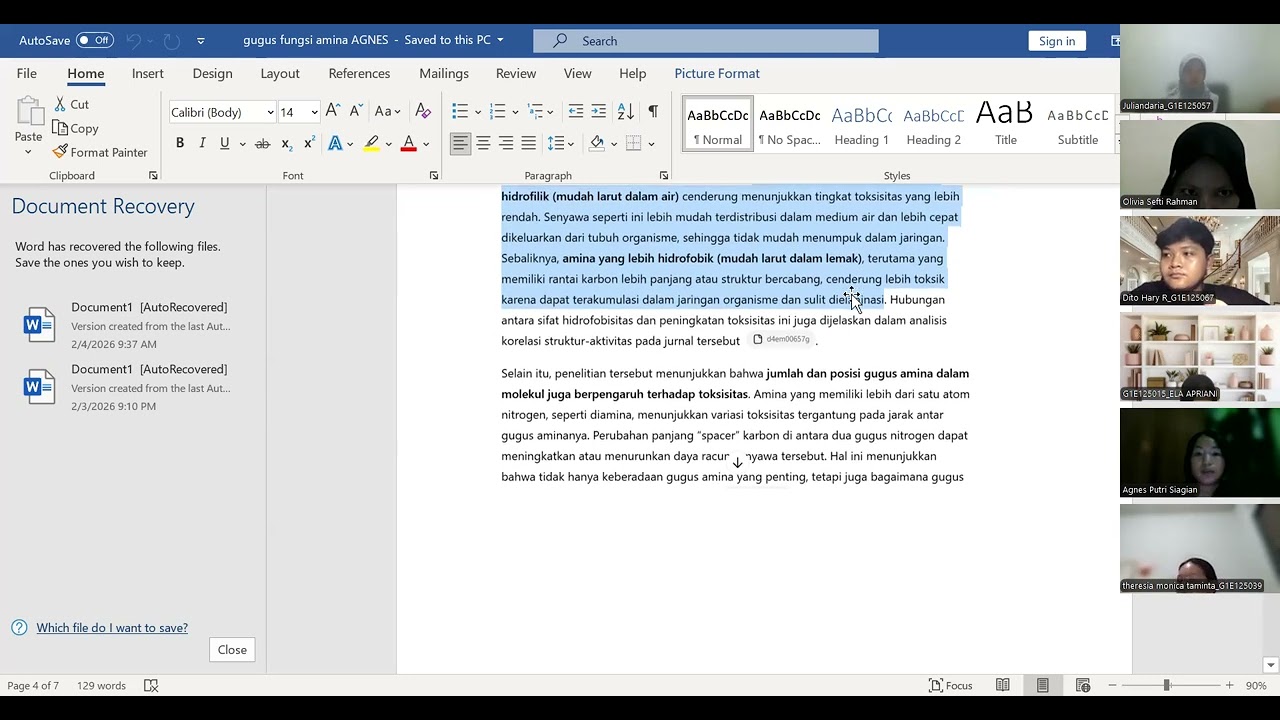Click the embedded d4em00657g file object
This screenshot has width=1280, height=720.
point(781,339)
